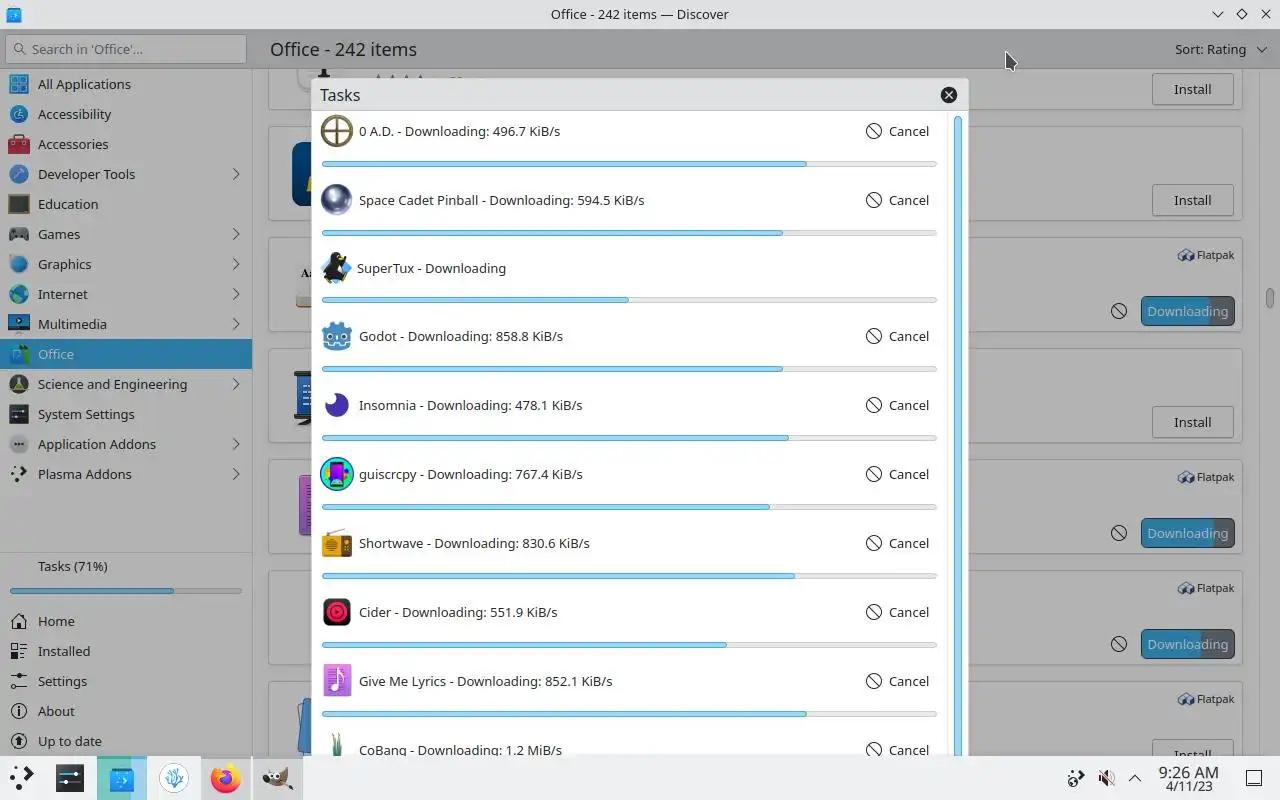
Task: Click the muted volume tray icon
Action: (1106, 778)
